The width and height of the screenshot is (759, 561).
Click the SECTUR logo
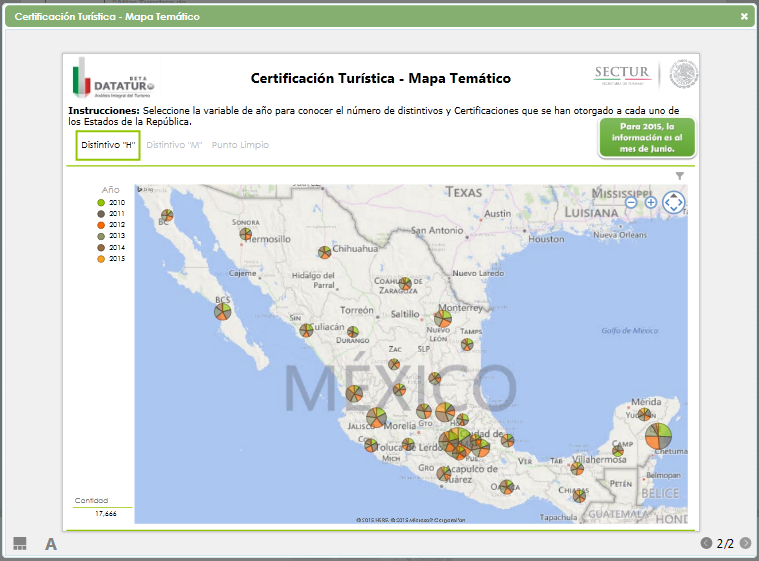622,74
